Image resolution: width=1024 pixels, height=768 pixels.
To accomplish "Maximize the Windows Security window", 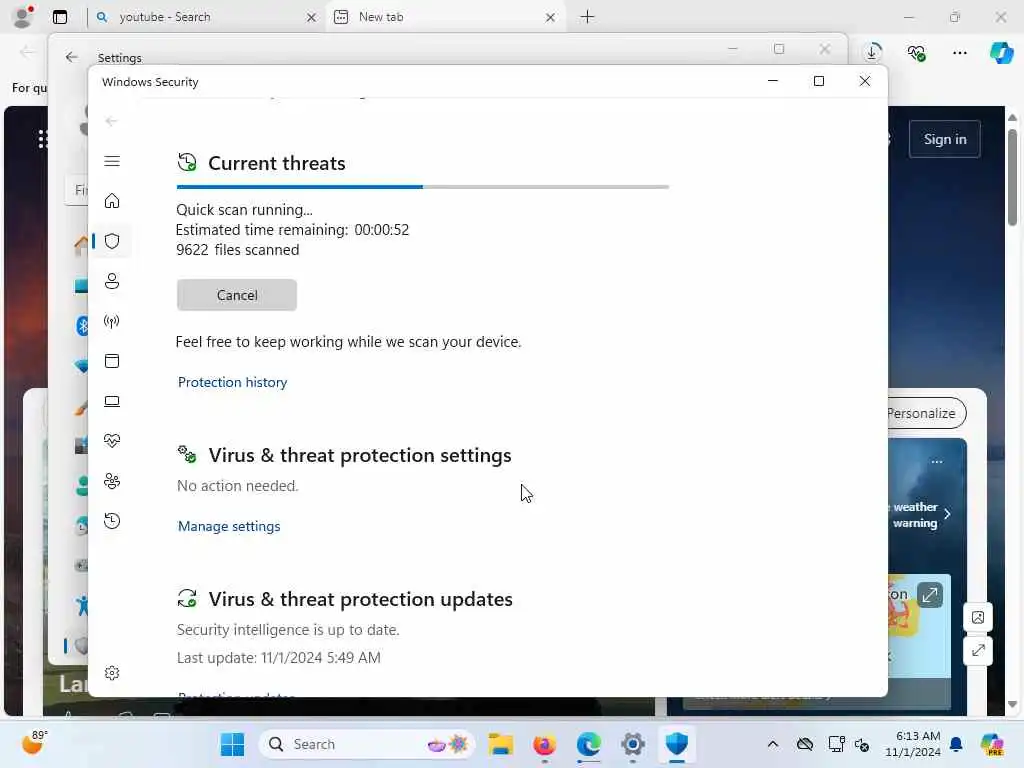I will [818, 81].
